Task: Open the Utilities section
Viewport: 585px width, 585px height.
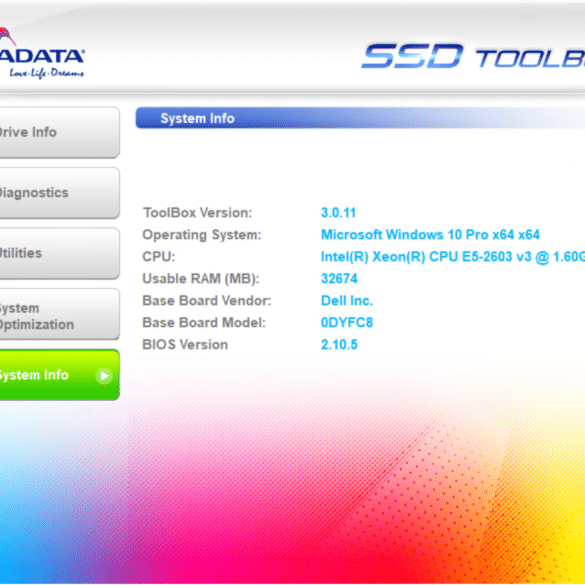Action: coord(59,253)
